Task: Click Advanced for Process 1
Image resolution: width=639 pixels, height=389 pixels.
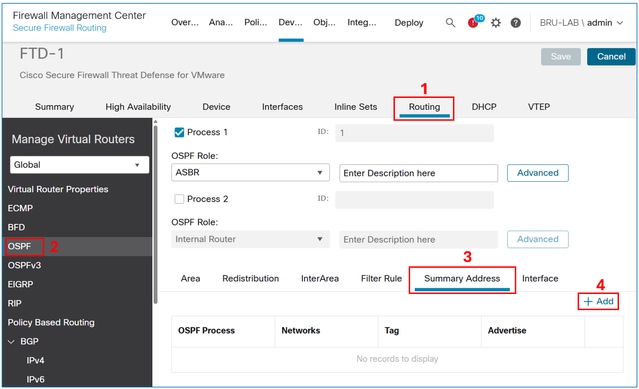Action: click(x=538, y=173)
